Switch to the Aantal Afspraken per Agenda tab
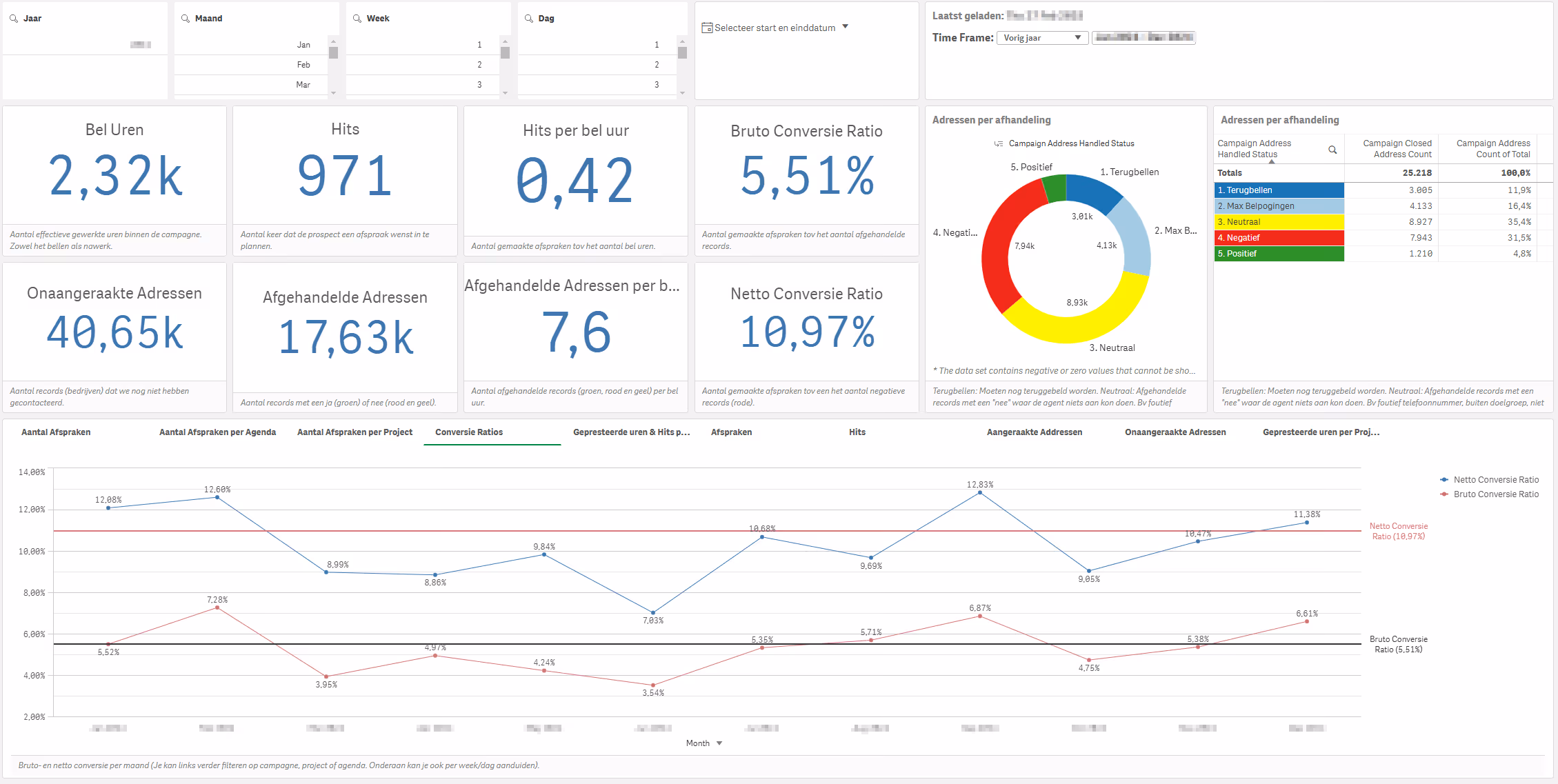The image size is (1558, 784). coord(217,432)
